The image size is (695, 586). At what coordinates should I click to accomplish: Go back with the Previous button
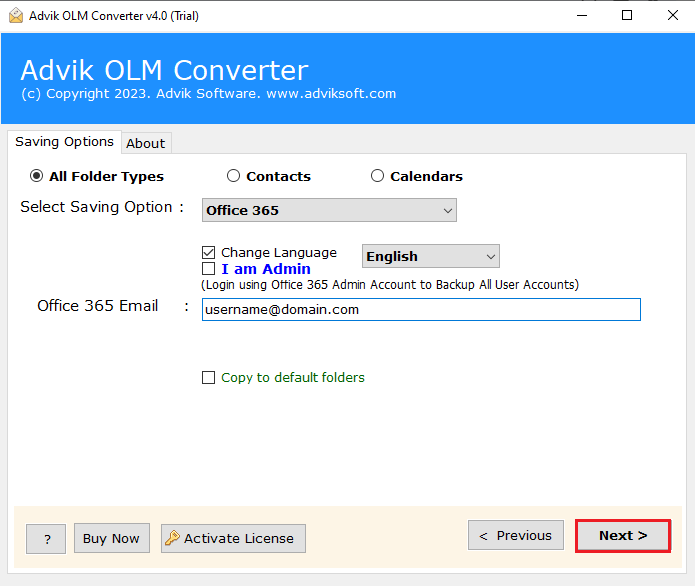(516, 535)
